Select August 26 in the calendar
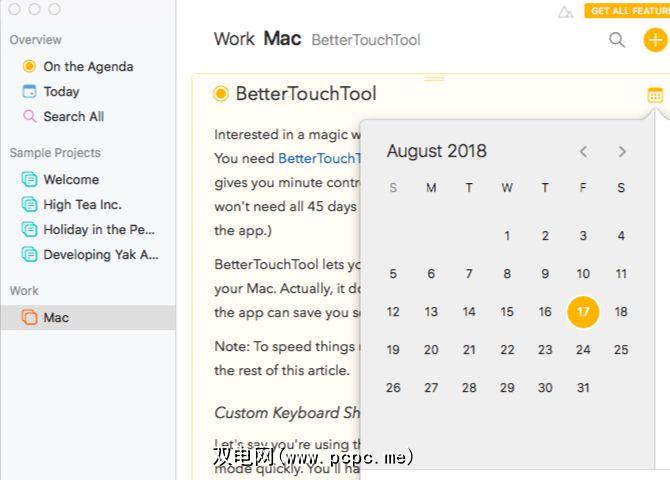Screen dimensions: 670x480 click(393, 388)
